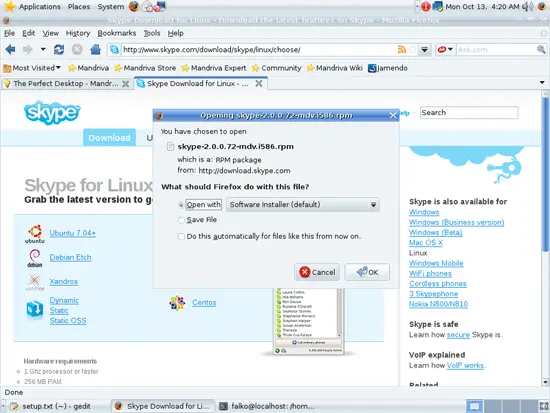Expand the back/forward history dropdown arrow
Image resolution: width=550 pixels, height=413 pixels.
(43, 49)
